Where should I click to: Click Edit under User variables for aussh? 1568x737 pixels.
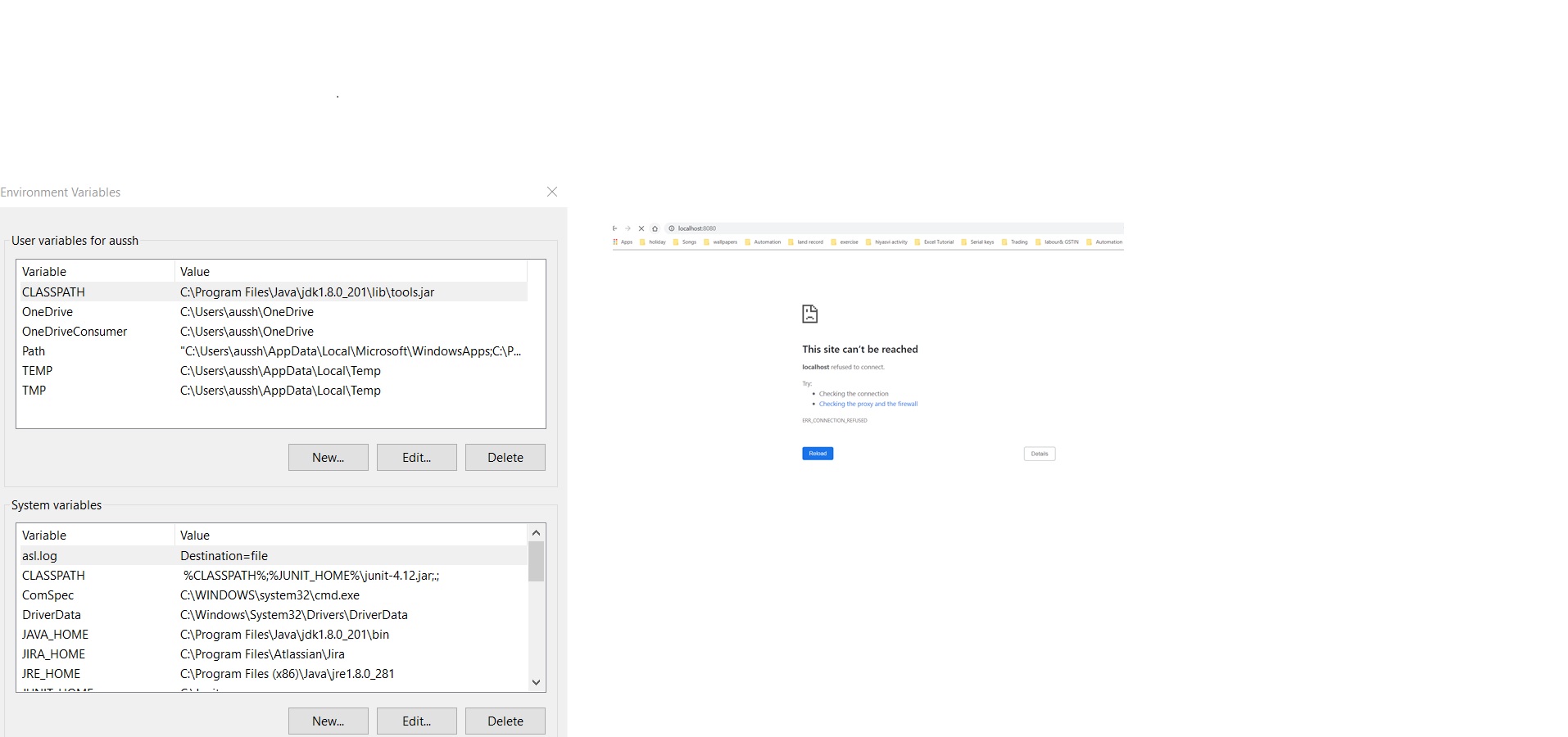coord(417,458)
